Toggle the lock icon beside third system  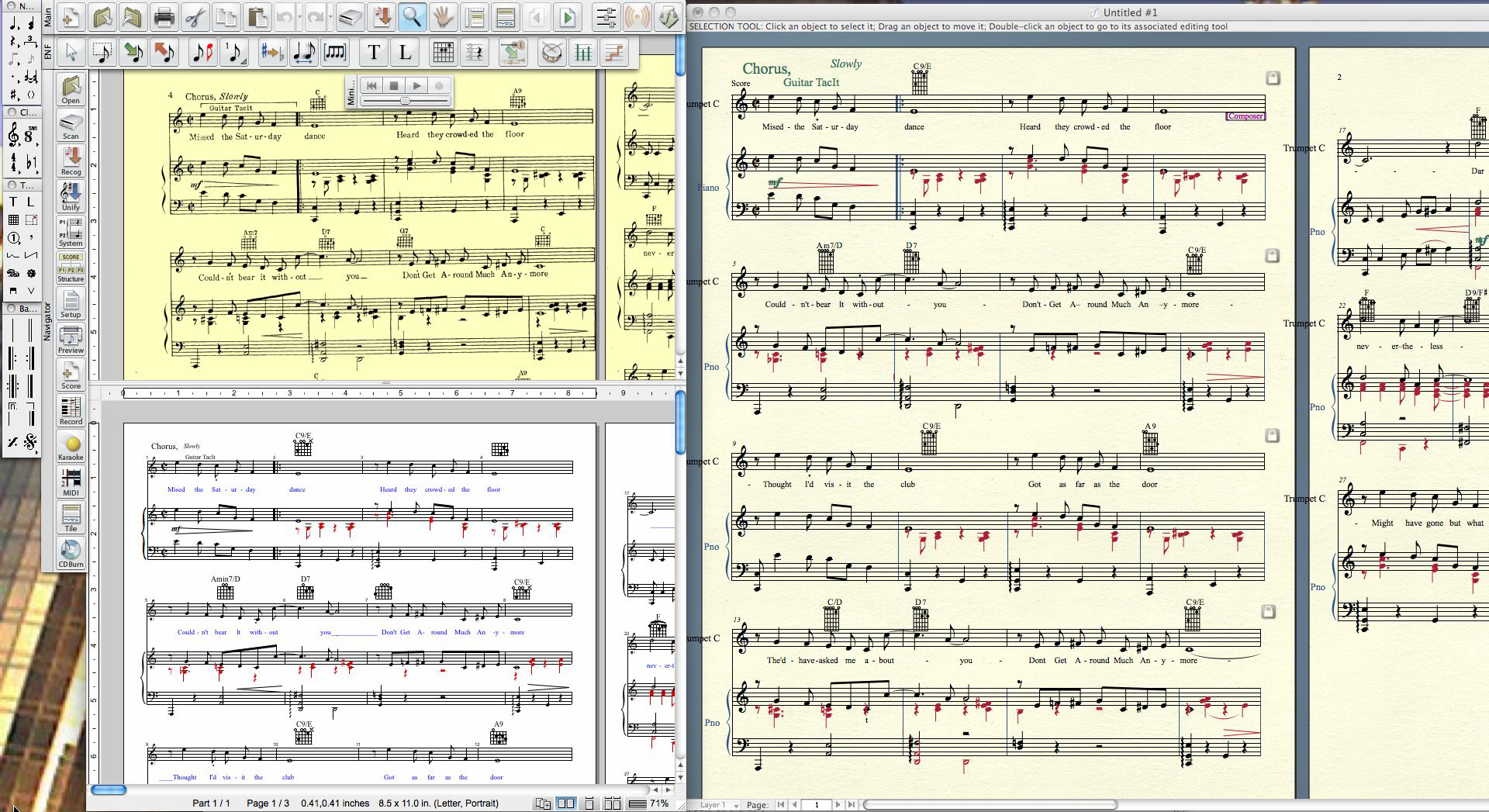tap(1272, 435)
